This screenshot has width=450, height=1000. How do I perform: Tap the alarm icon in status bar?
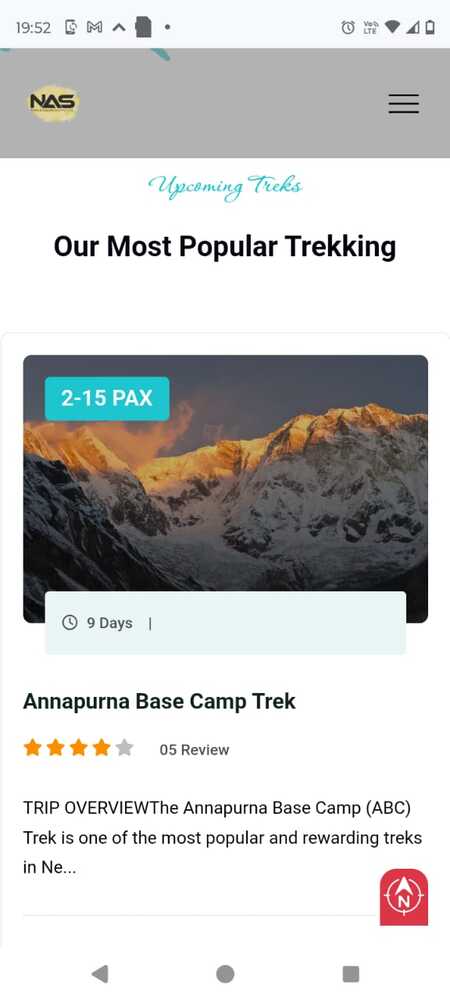pos(348,27)
